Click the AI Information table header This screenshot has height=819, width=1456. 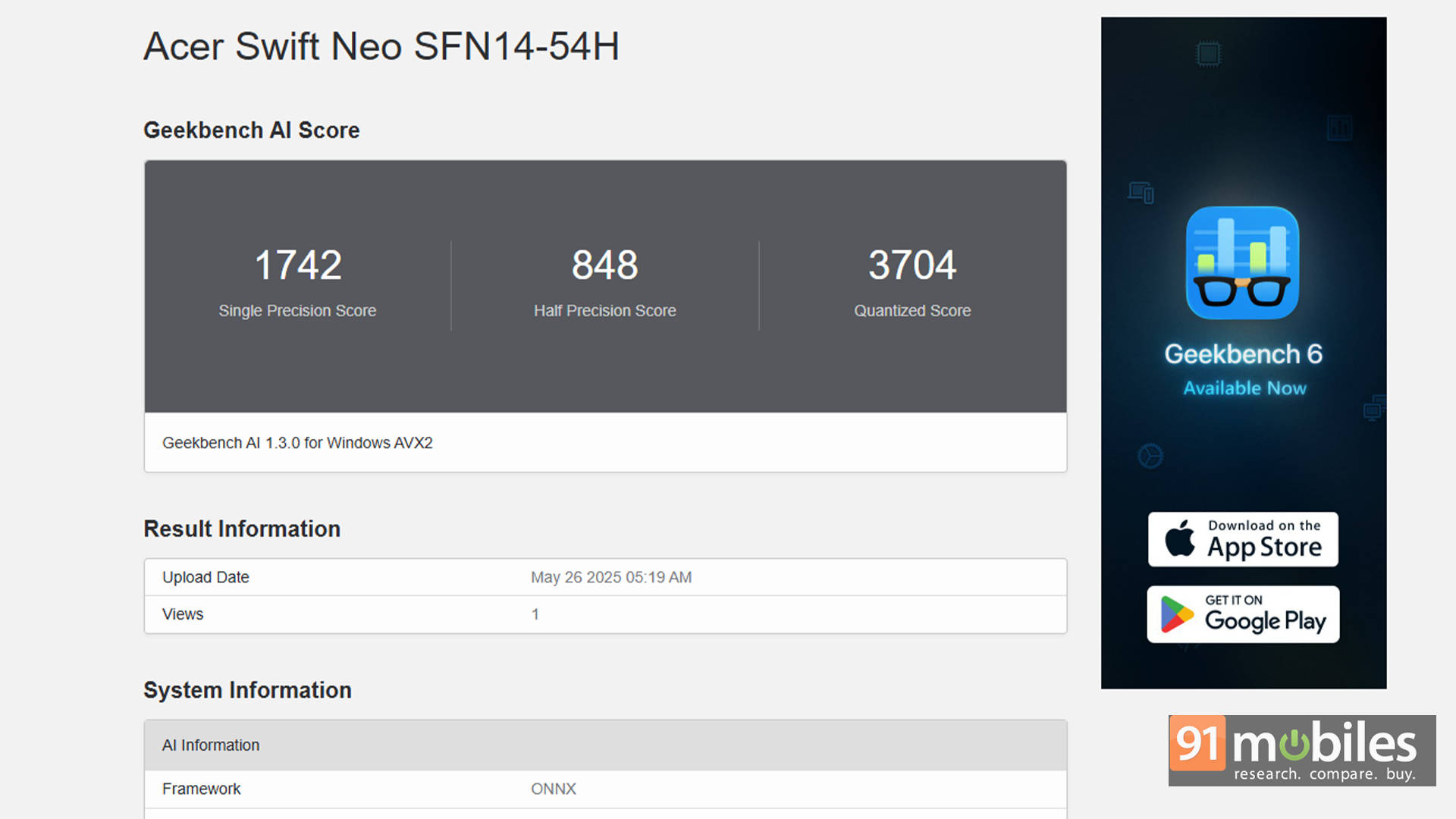(x=605, y=745)
